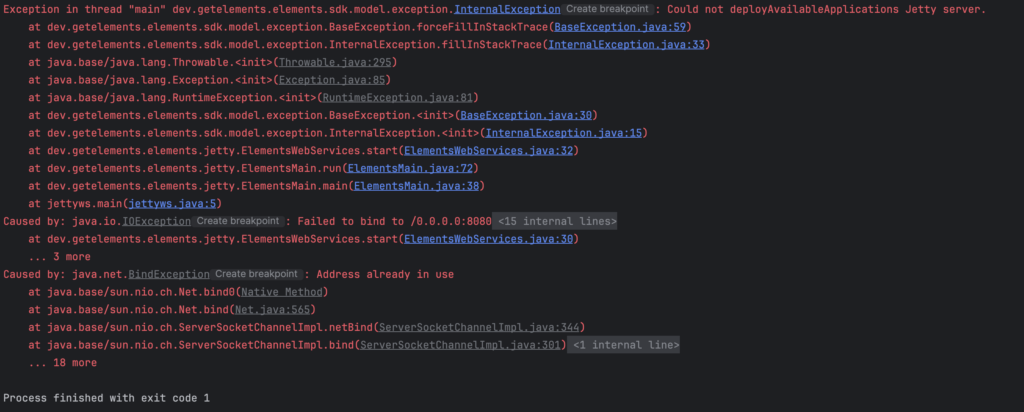1024x412 pixels.
Task: Create breakpoint for IOException
Action: (238, 221)
